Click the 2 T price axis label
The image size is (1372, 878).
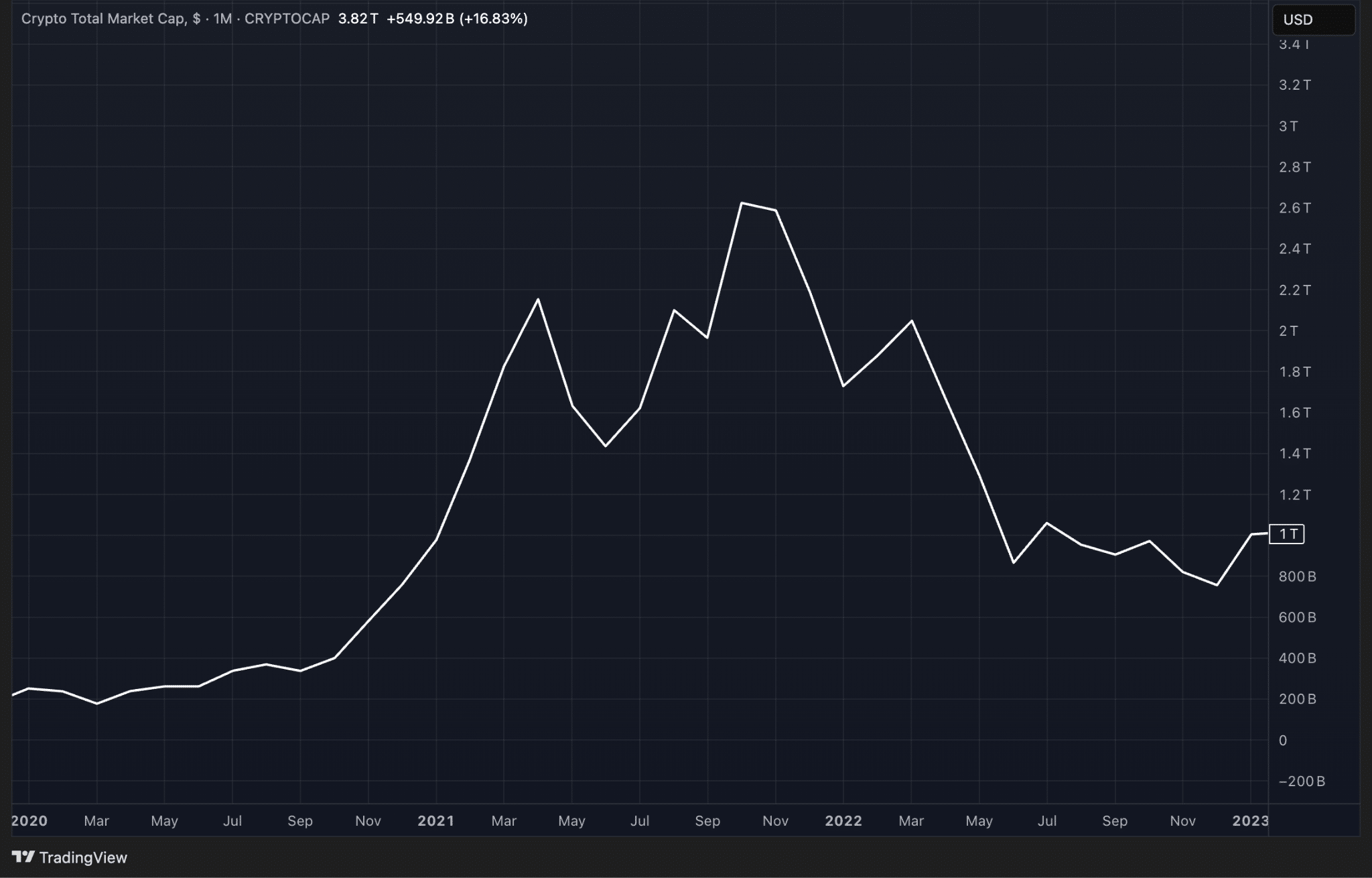point(1288,330)
